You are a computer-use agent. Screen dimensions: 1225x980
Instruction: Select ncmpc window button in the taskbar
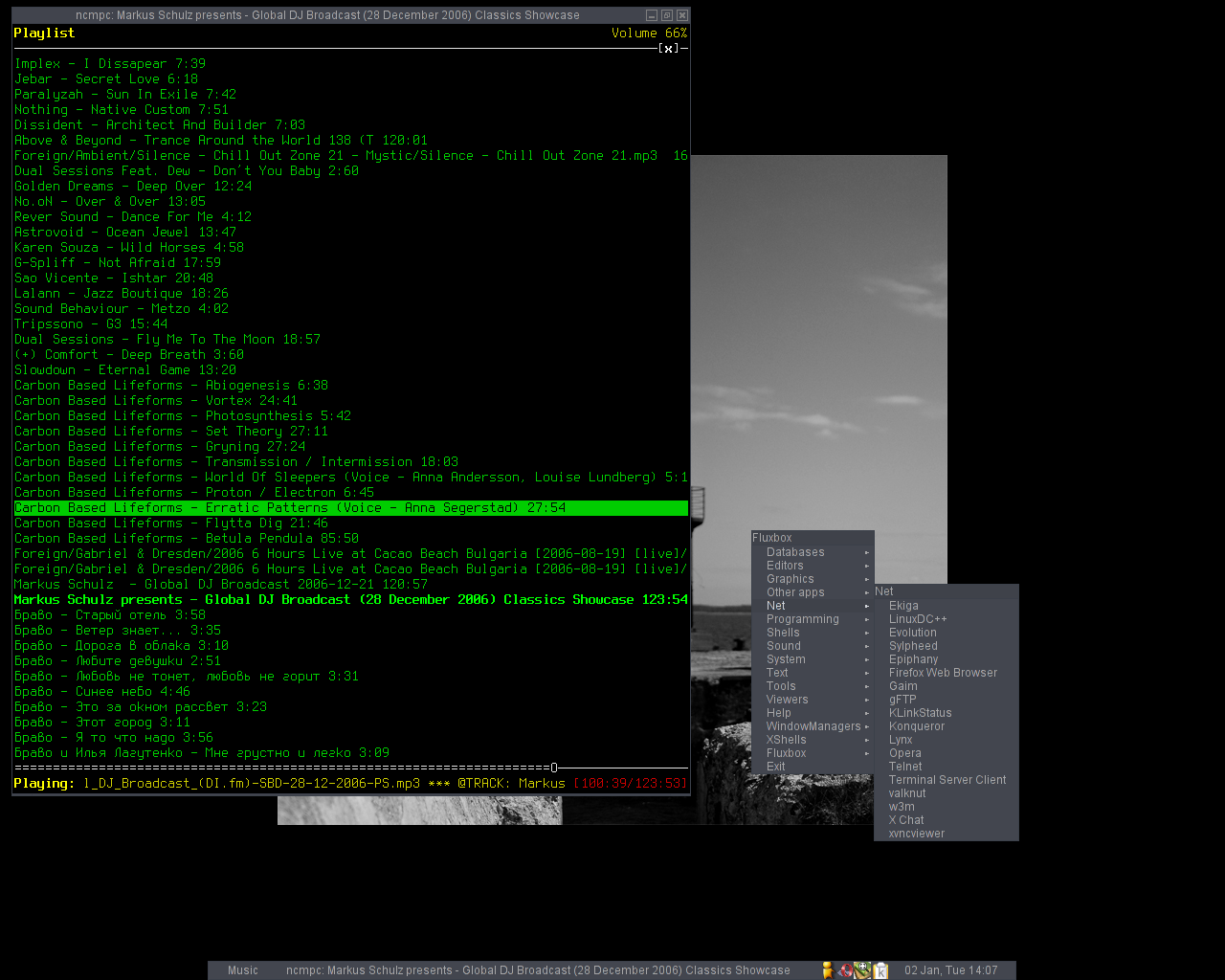coord(538,970)
